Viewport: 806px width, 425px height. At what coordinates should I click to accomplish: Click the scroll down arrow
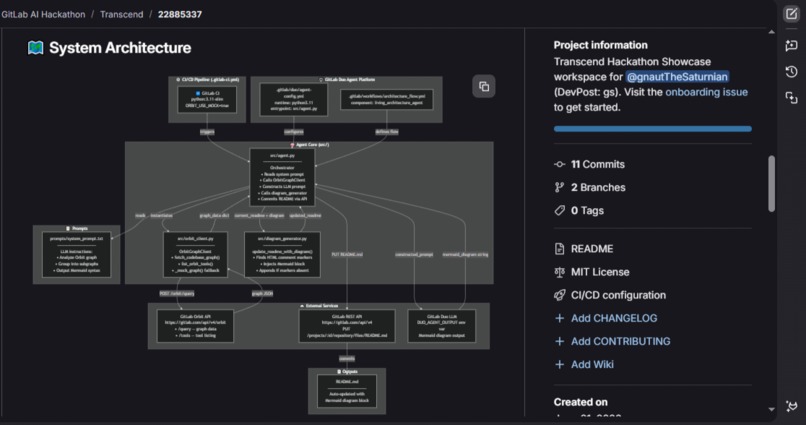(771, 410)
